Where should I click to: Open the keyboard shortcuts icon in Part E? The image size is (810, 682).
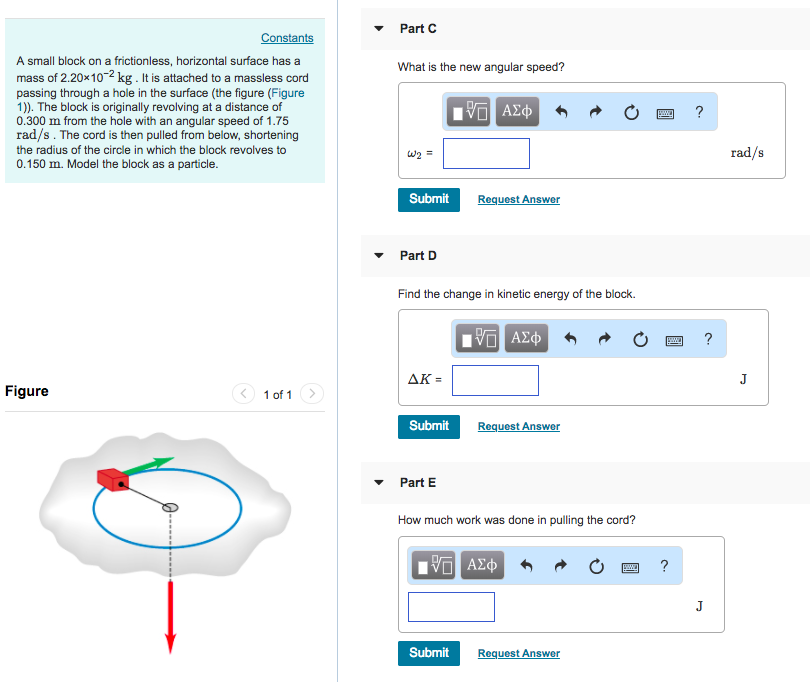[x=630, y=566]
